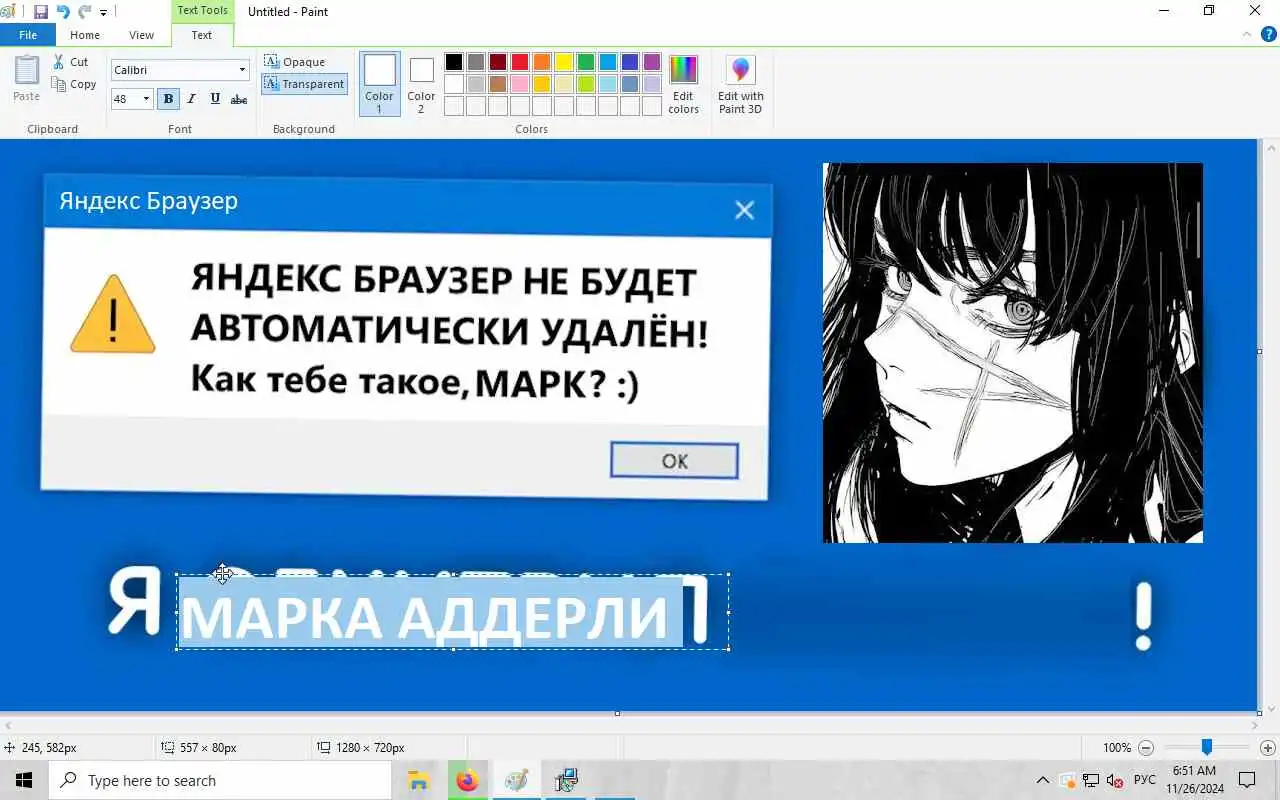Screen dimensions: 1280x800
Task: Click the Undo arrow icon
Action: (x=63, y=12)
